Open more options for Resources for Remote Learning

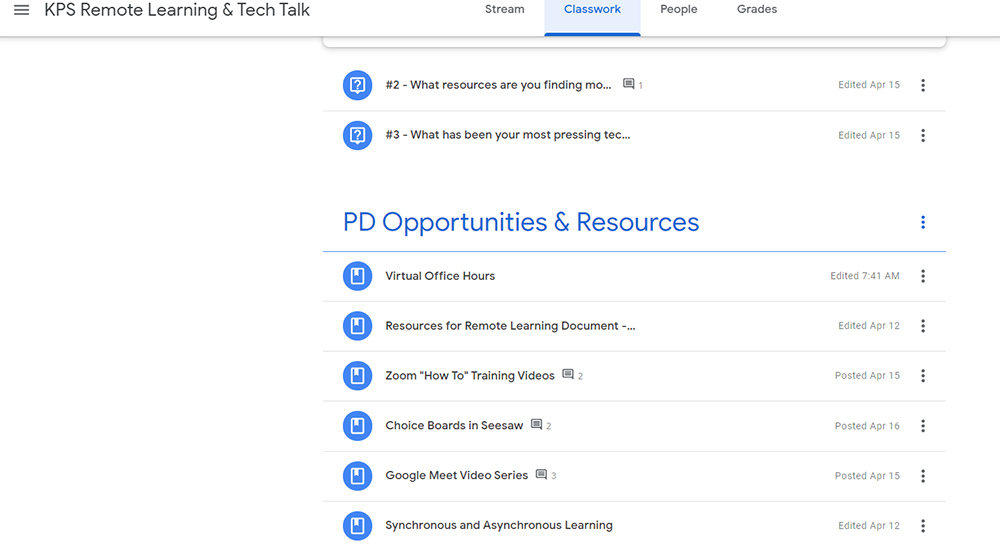(x=923, y=326)
